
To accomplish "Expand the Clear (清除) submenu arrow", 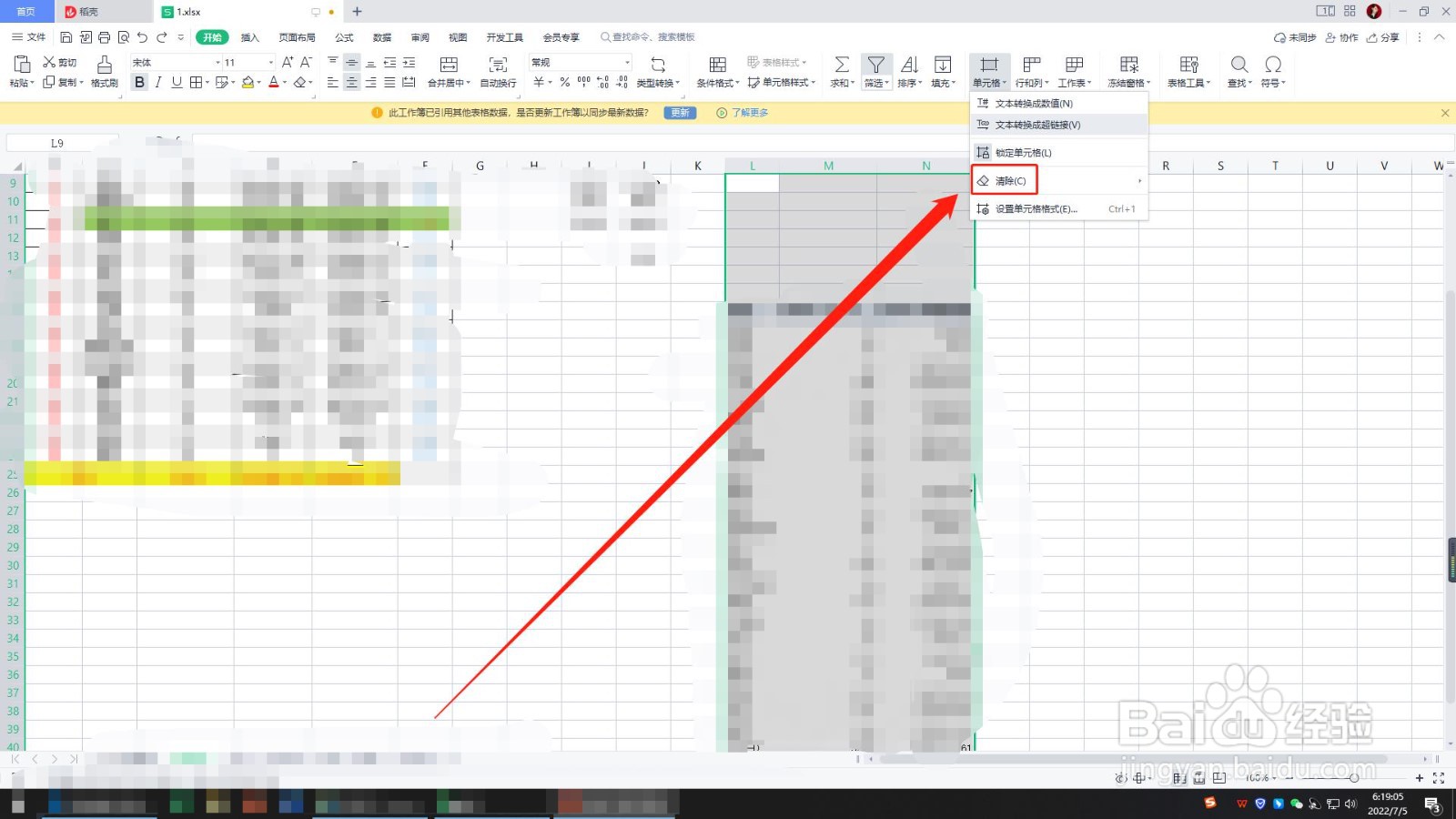I will pyautogui.click(x=1139, y=181).
